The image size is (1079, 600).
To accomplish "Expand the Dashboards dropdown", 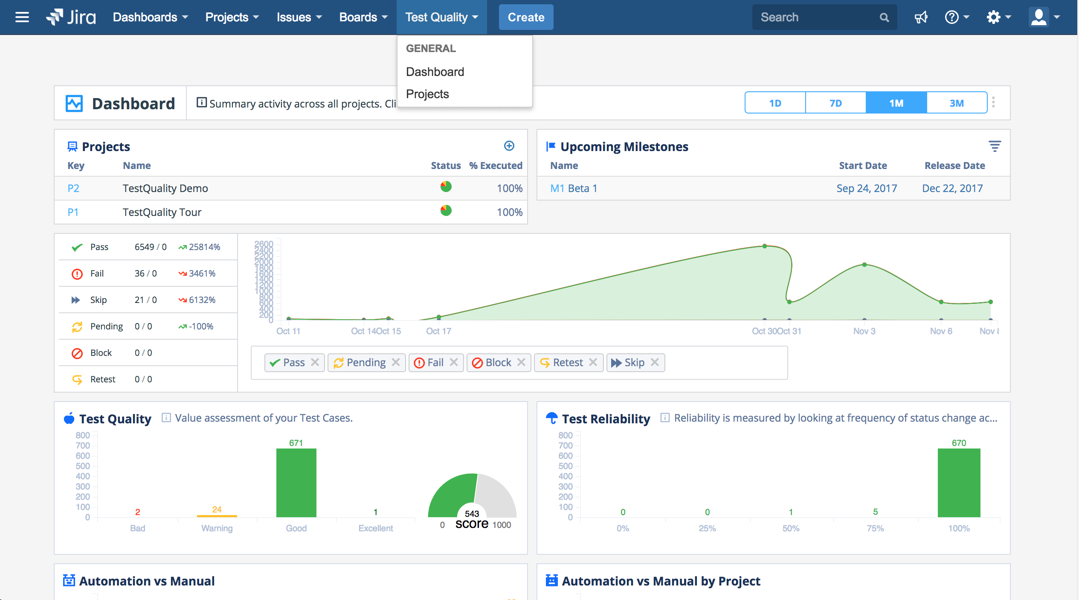I will coord(150,17).
